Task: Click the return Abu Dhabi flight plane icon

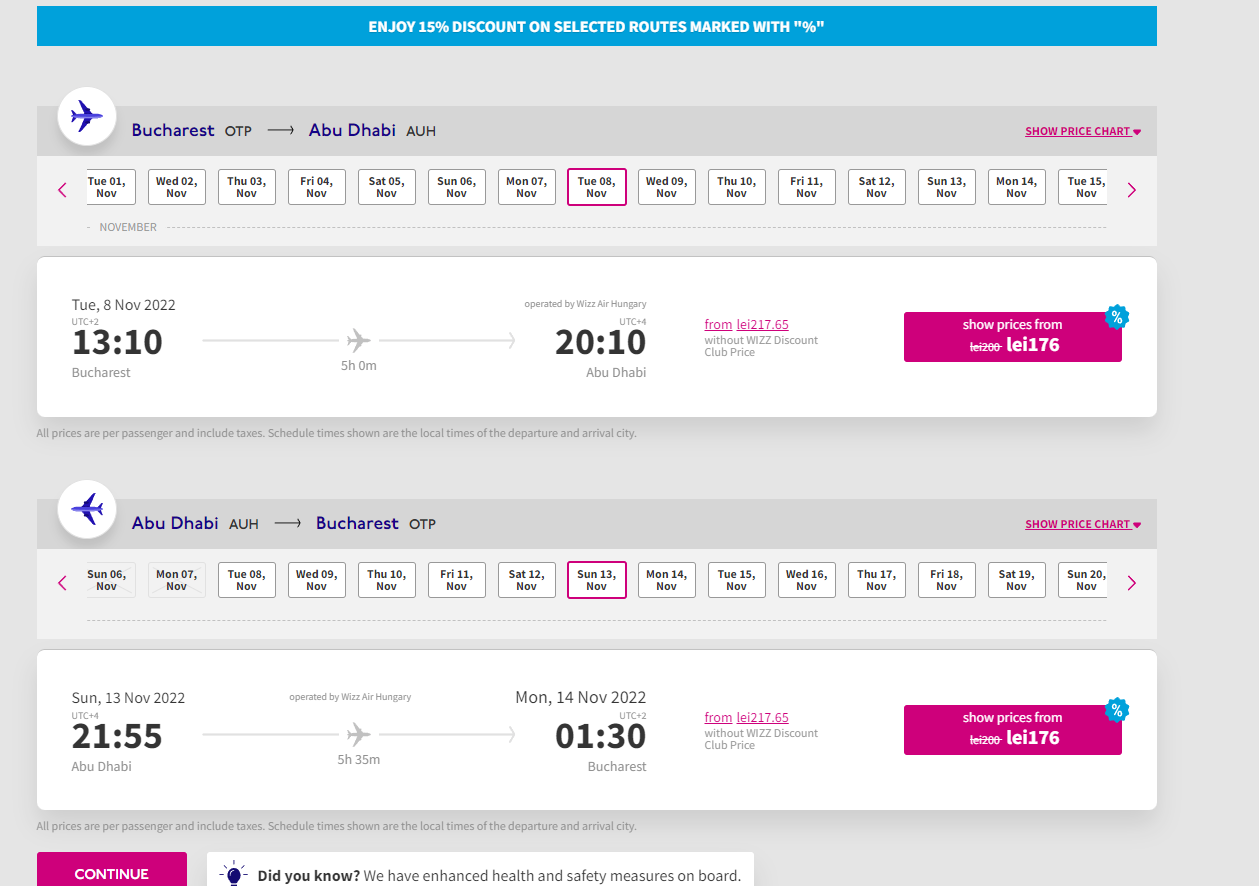Action: 87,510
